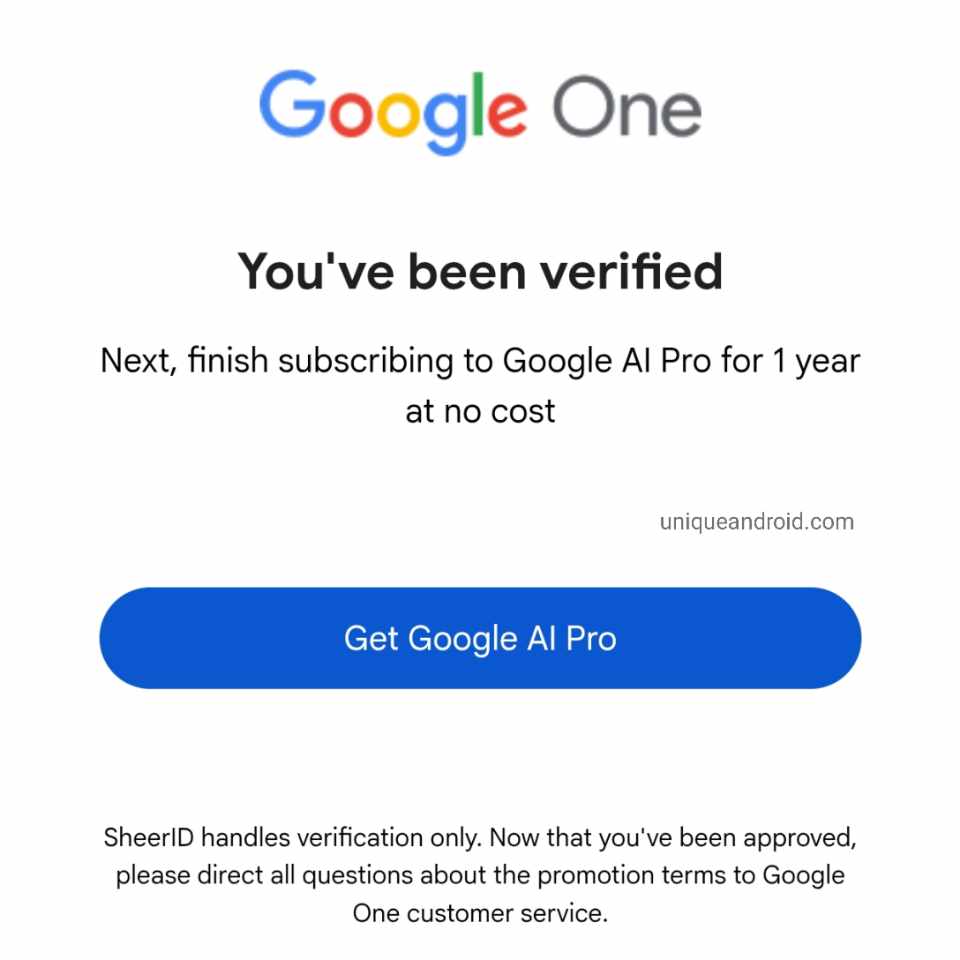Click the "You've been verified" heading
The width and height of the screenshot is (960, 960).
(x=480, y=271)
